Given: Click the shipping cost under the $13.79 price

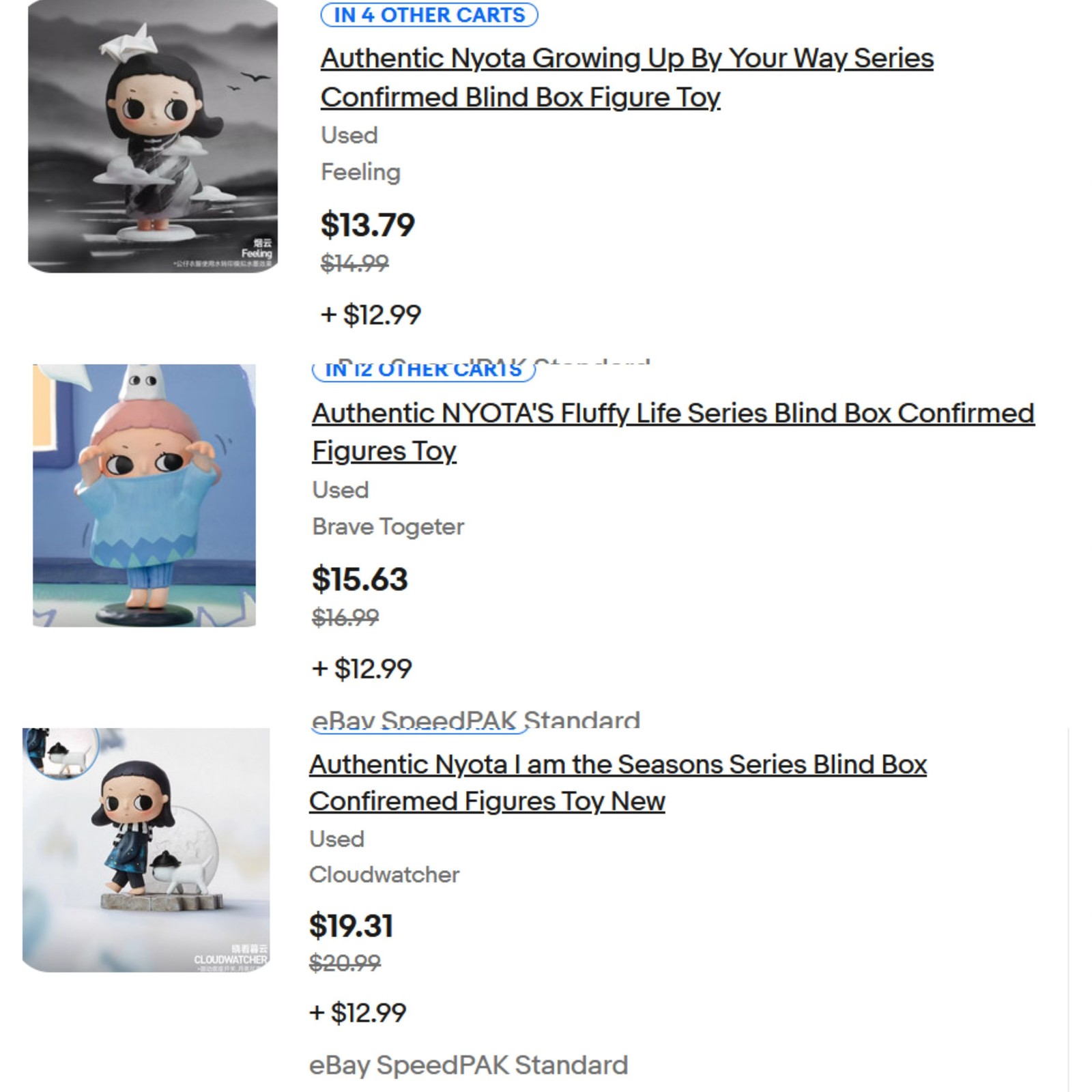Looking at the screenshot, I should (x=371, y=315).
